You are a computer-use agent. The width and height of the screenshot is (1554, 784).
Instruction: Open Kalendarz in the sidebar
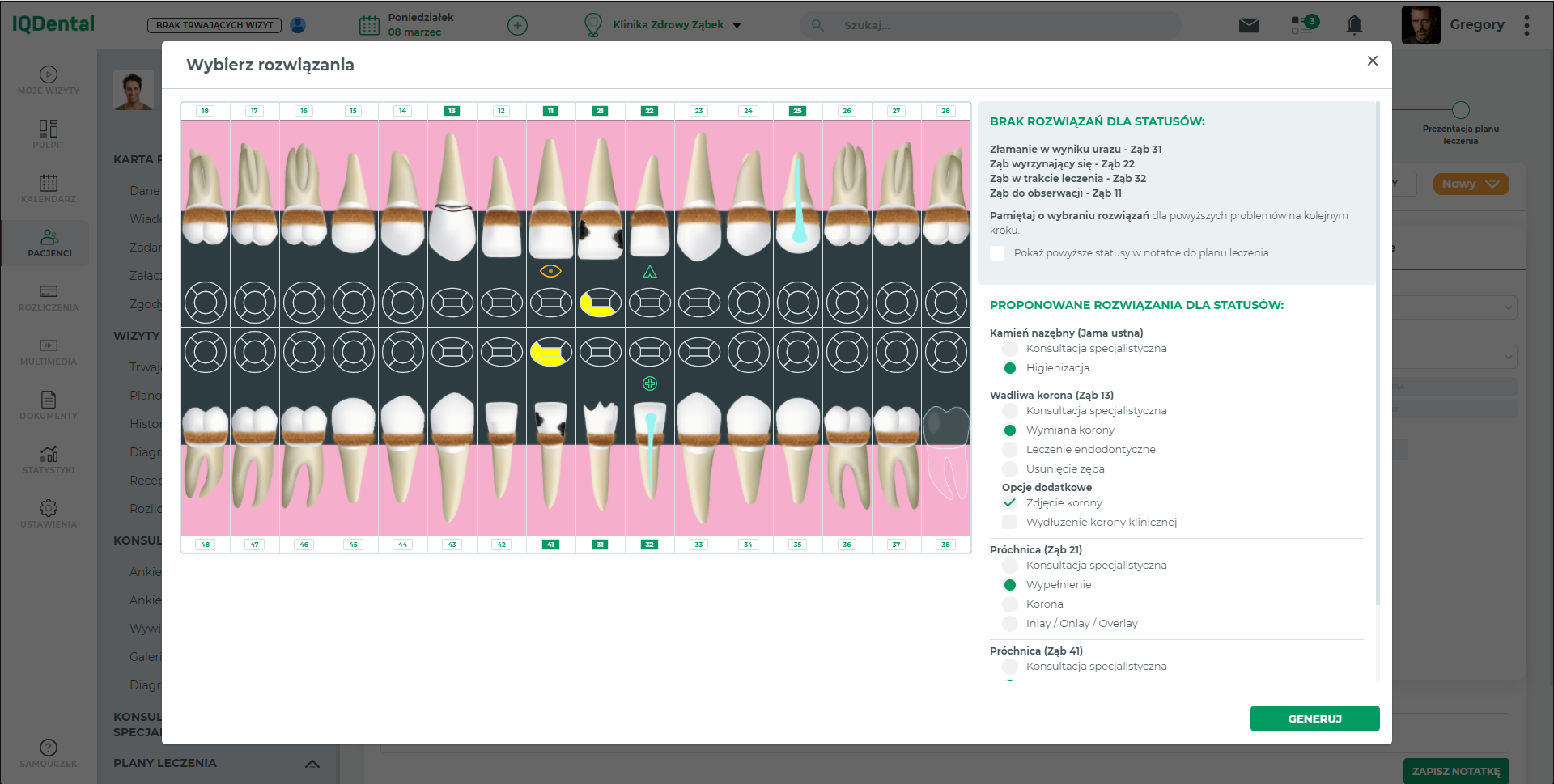coord(49,189)
